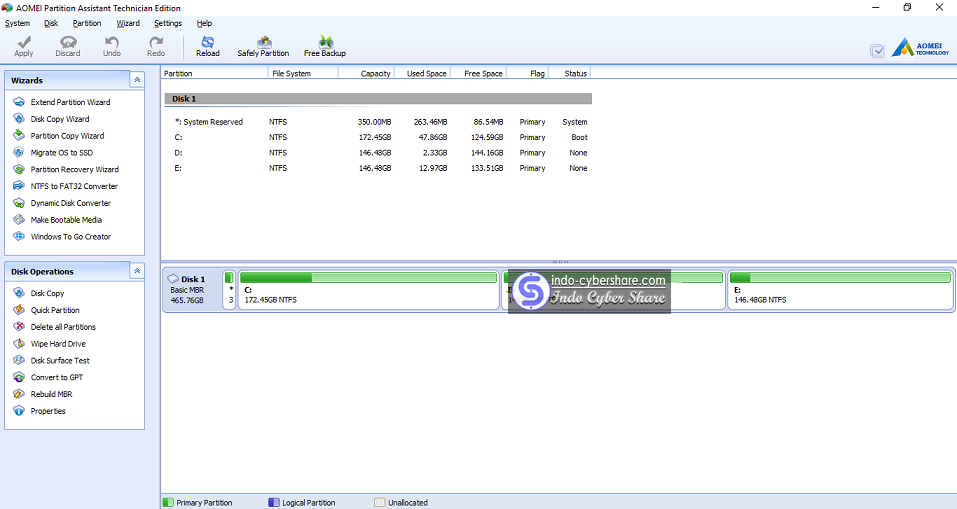
Task: Sort by the Capacity column header
Action: [366, 73]
